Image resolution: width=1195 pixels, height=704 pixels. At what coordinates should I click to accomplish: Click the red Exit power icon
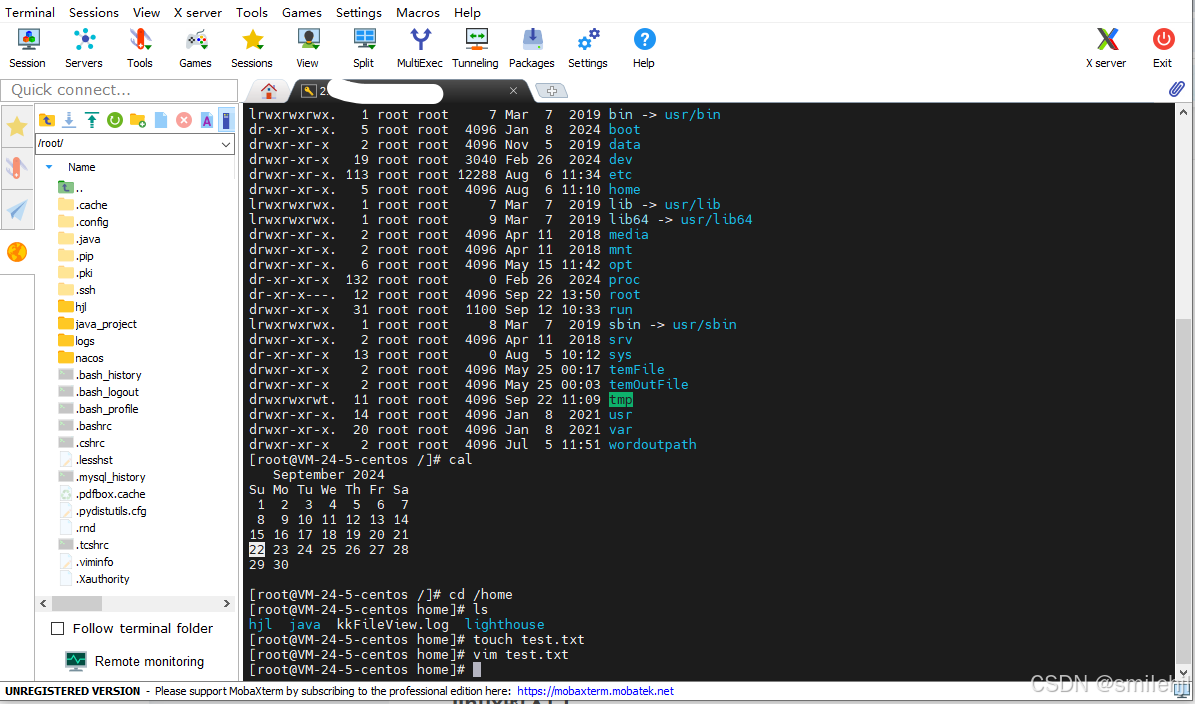coord(1163,49)
